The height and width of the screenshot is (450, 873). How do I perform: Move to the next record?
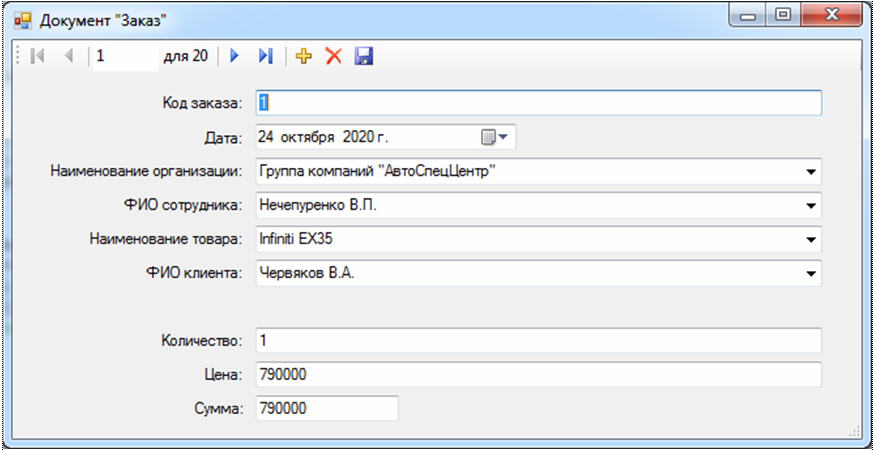point(235,57)
